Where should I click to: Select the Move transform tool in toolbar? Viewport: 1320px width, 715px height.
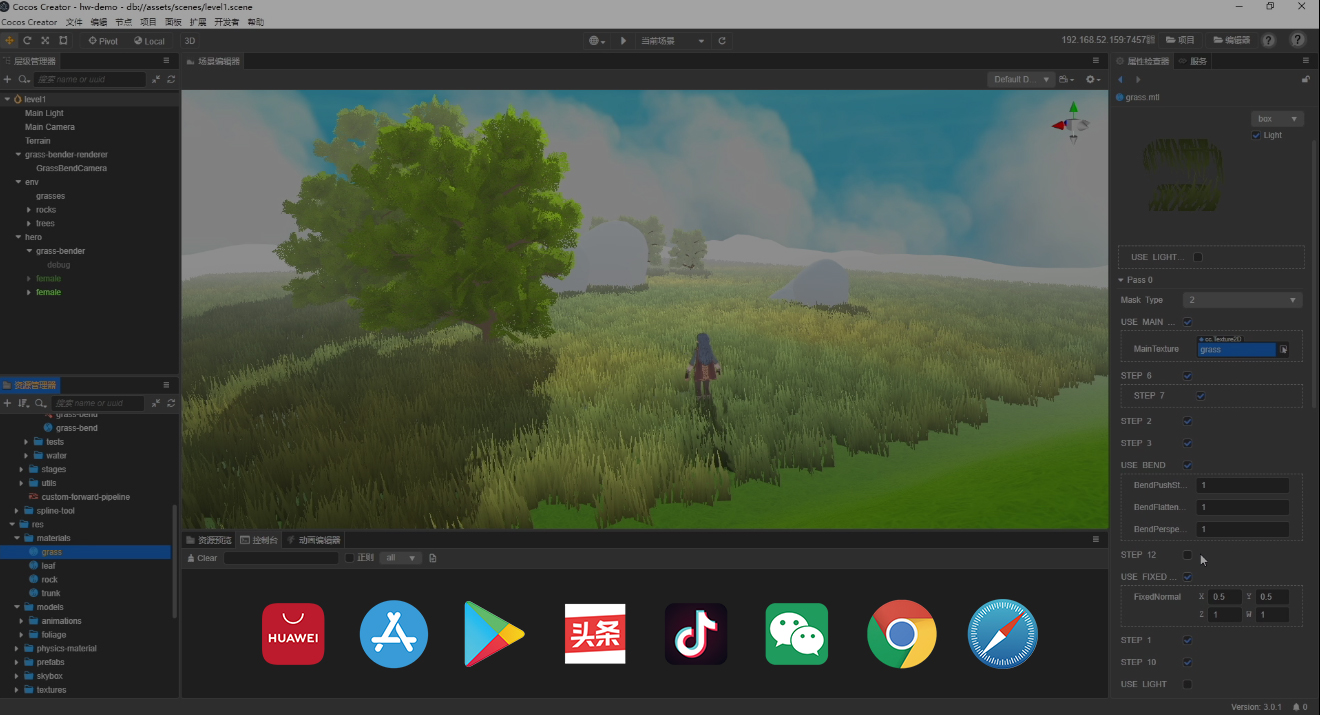10,41
